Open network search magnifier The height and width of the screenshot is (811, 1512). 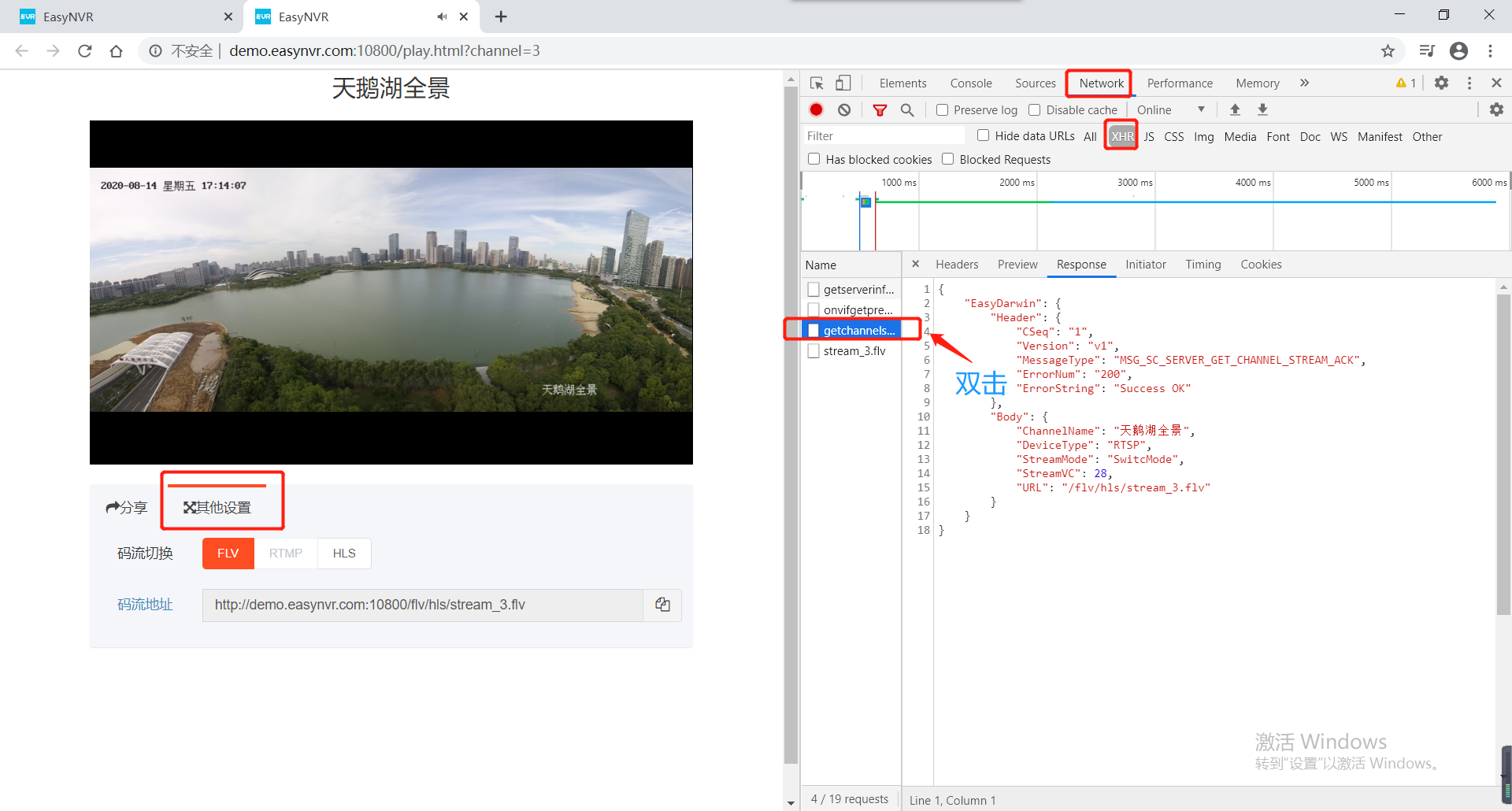(x=907, y=110)
